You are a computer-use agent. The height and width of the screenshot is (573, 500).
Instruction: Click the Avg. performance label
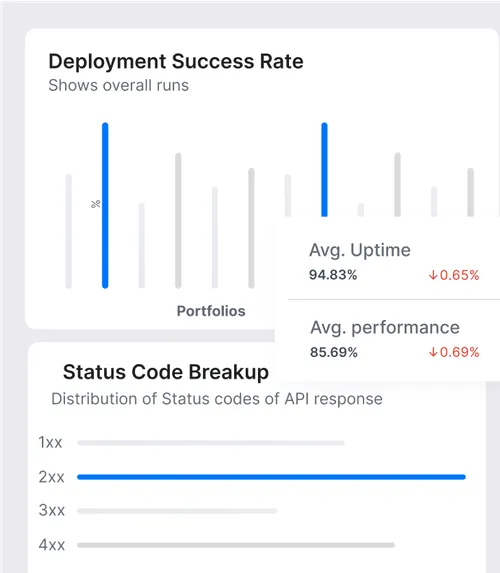(385, 327)
